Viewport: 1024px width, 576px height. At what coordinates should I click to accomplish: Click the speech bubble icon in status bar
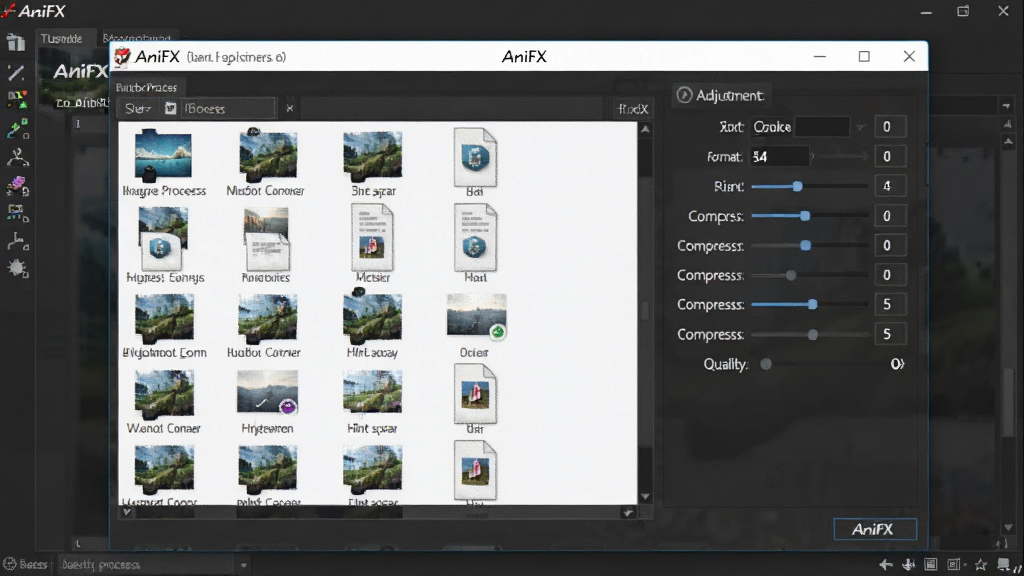pos(1004,564)
